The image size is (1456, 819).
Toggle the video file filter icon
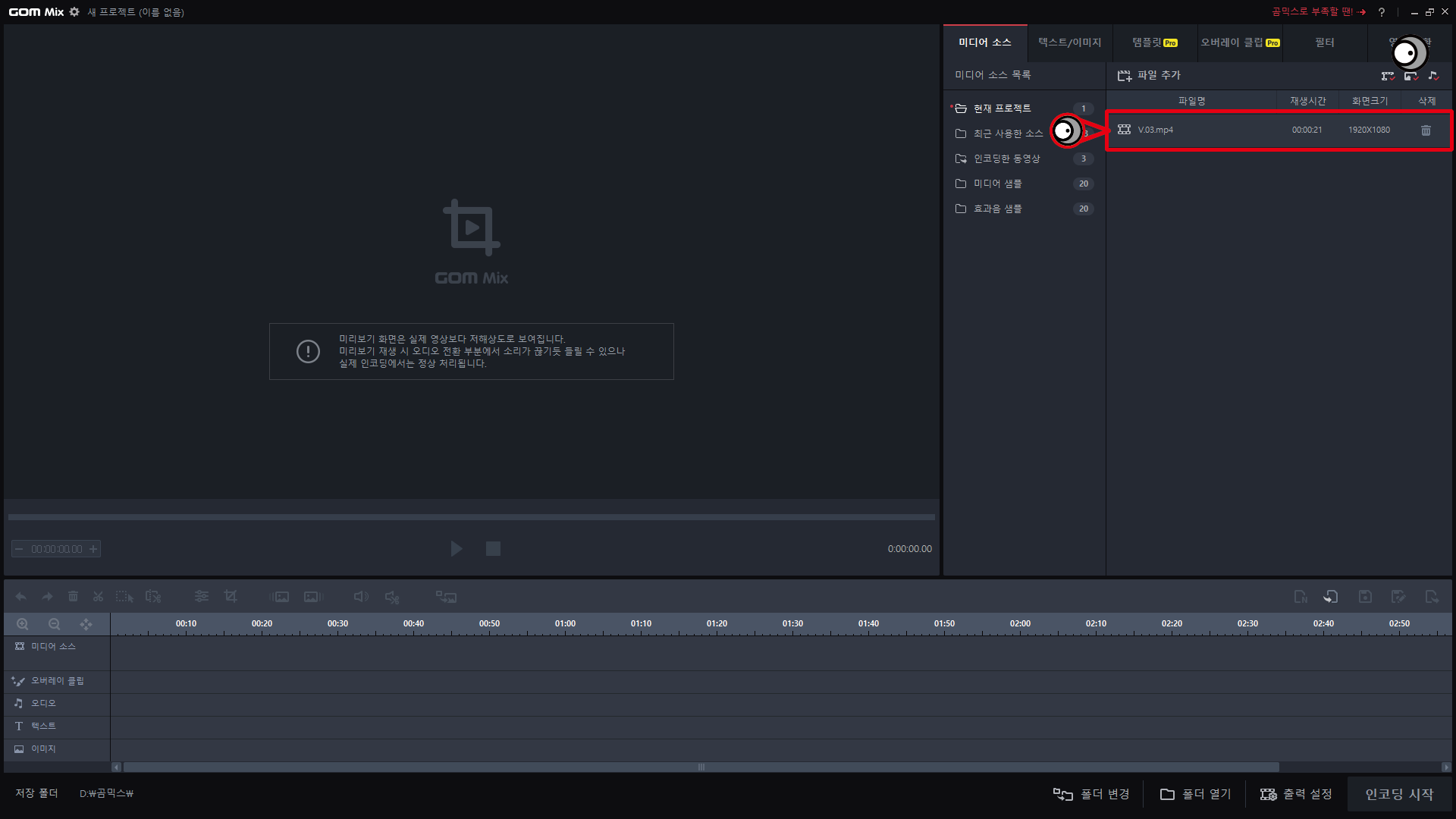coord(1388,76)
